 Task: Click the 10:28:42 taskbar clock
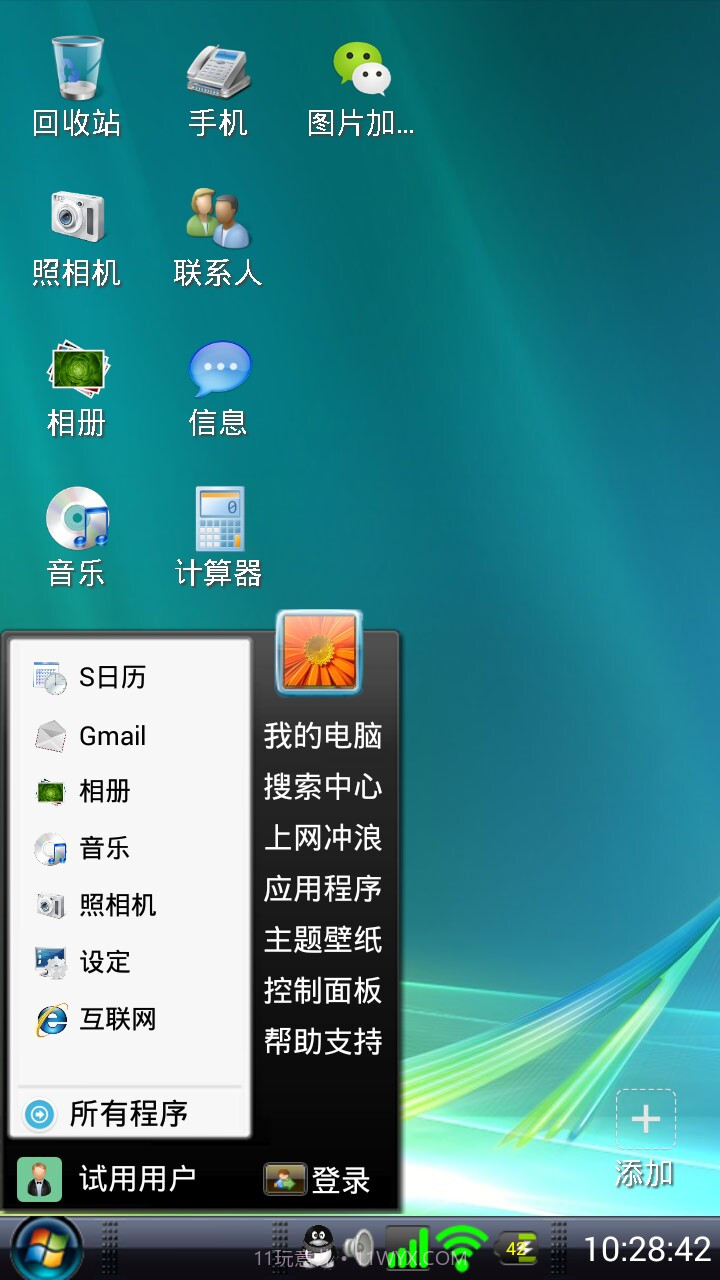click(647, 1249)
